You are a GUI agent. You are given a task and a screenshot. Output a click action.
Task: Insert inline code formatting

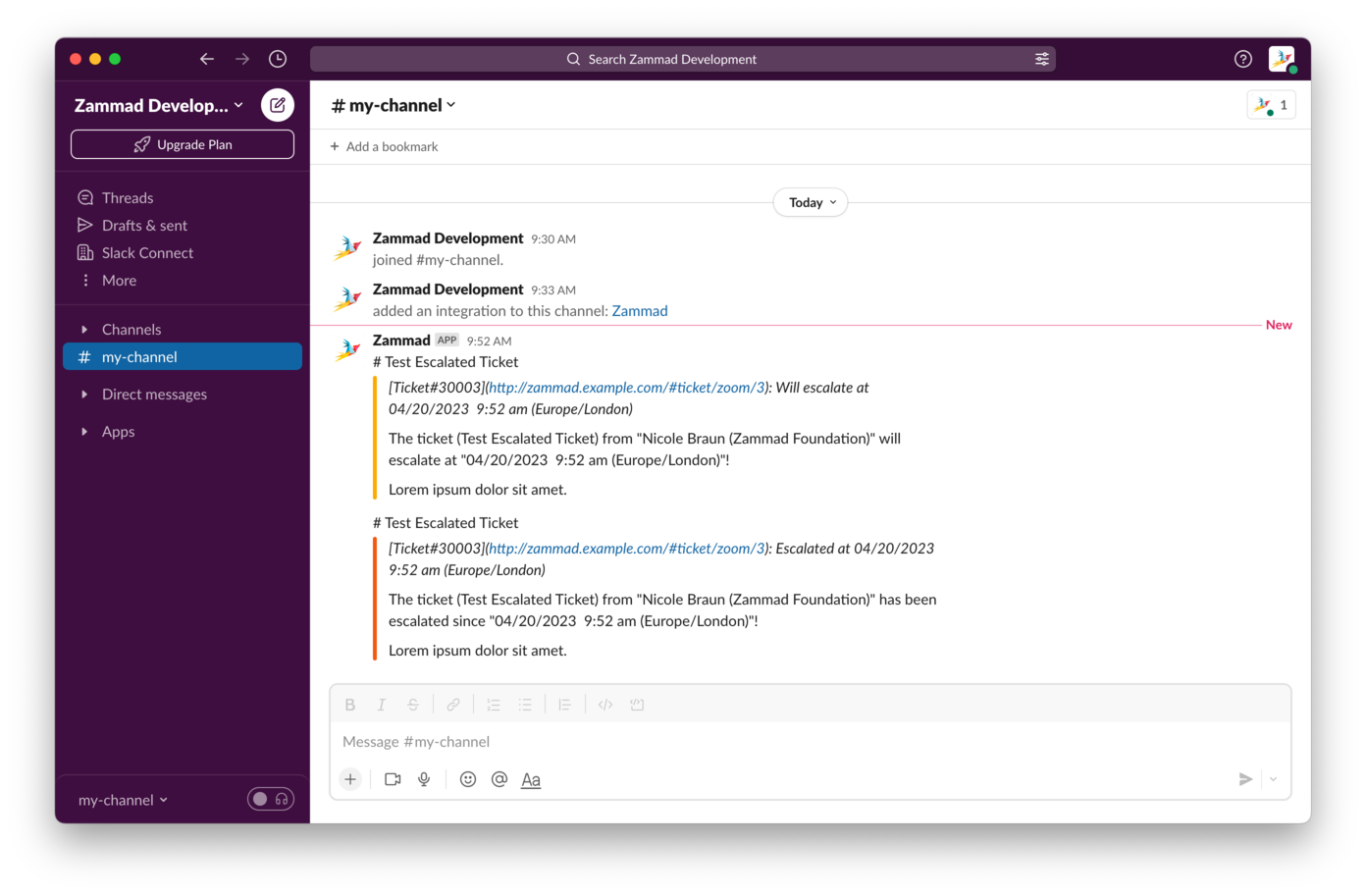coord(605,705)
